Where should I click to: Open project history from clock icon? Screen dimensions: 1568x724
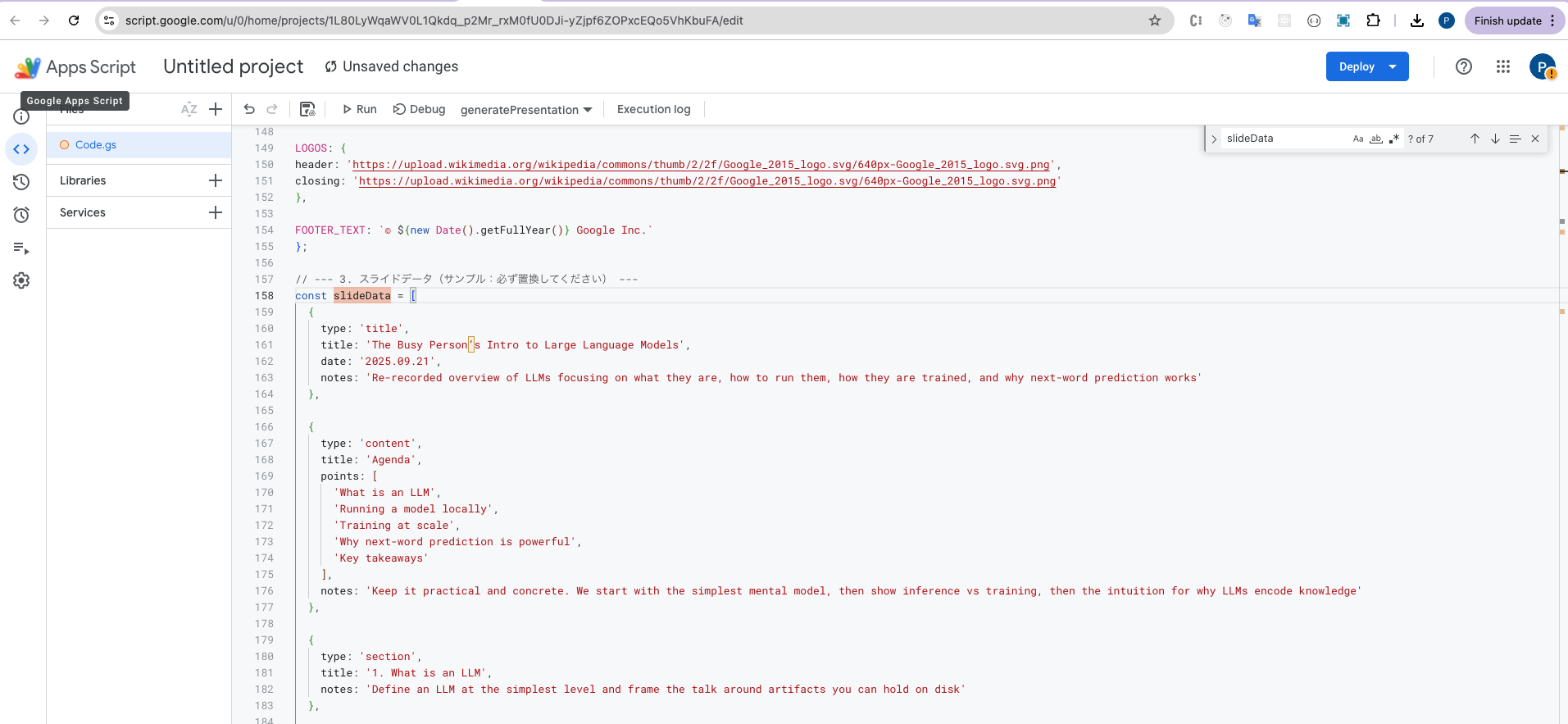point(21,182)
